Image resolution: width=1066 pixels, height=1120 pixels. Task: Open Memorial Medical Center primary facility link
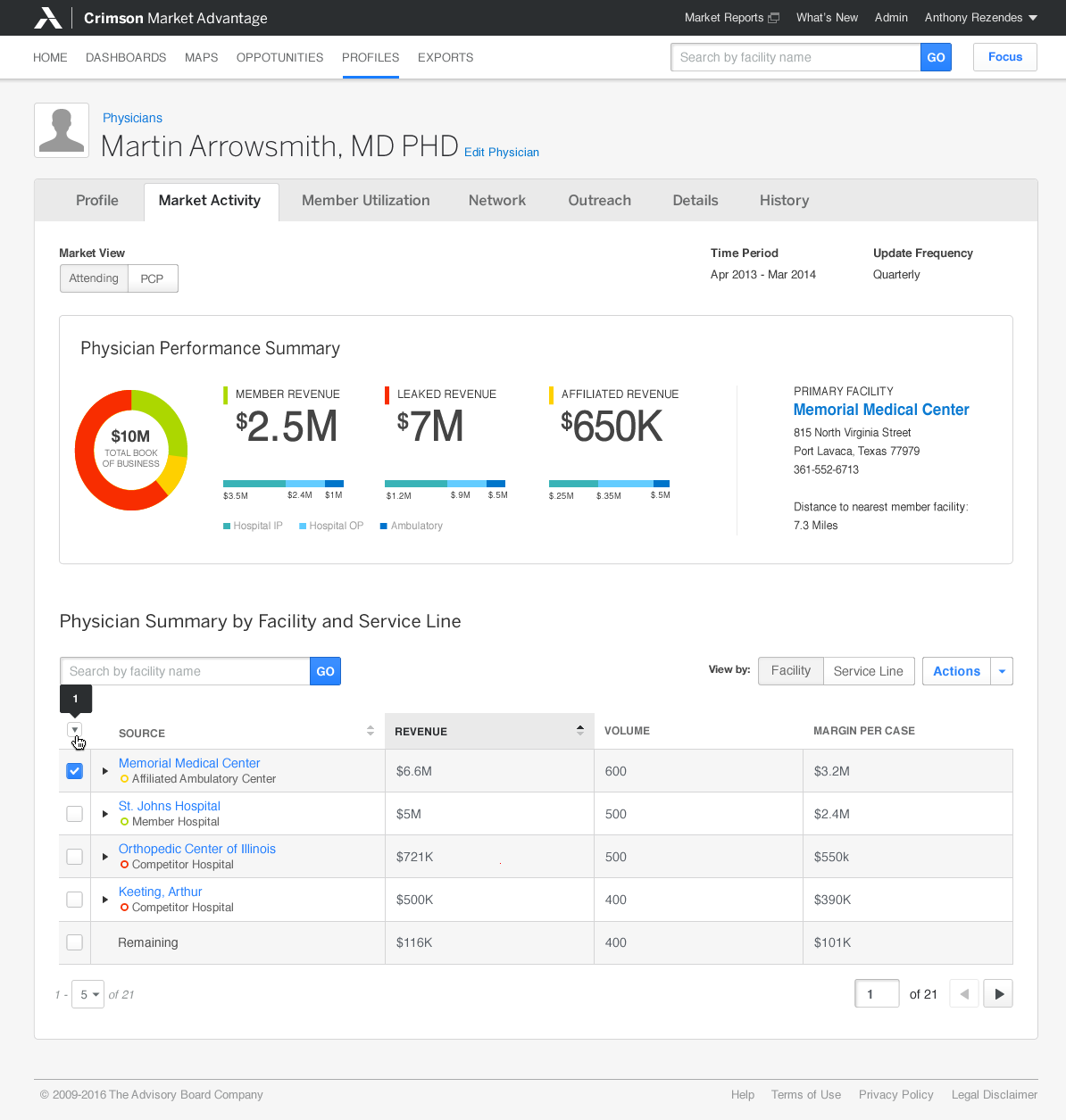click(x=881, y=410)
